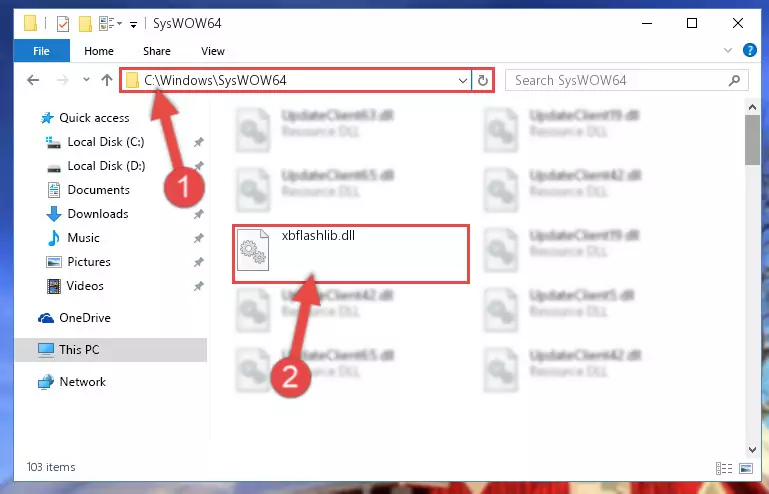
Task: Click the pin icon next to Local Disk (C:)
Action: click(x=198, y=142)
